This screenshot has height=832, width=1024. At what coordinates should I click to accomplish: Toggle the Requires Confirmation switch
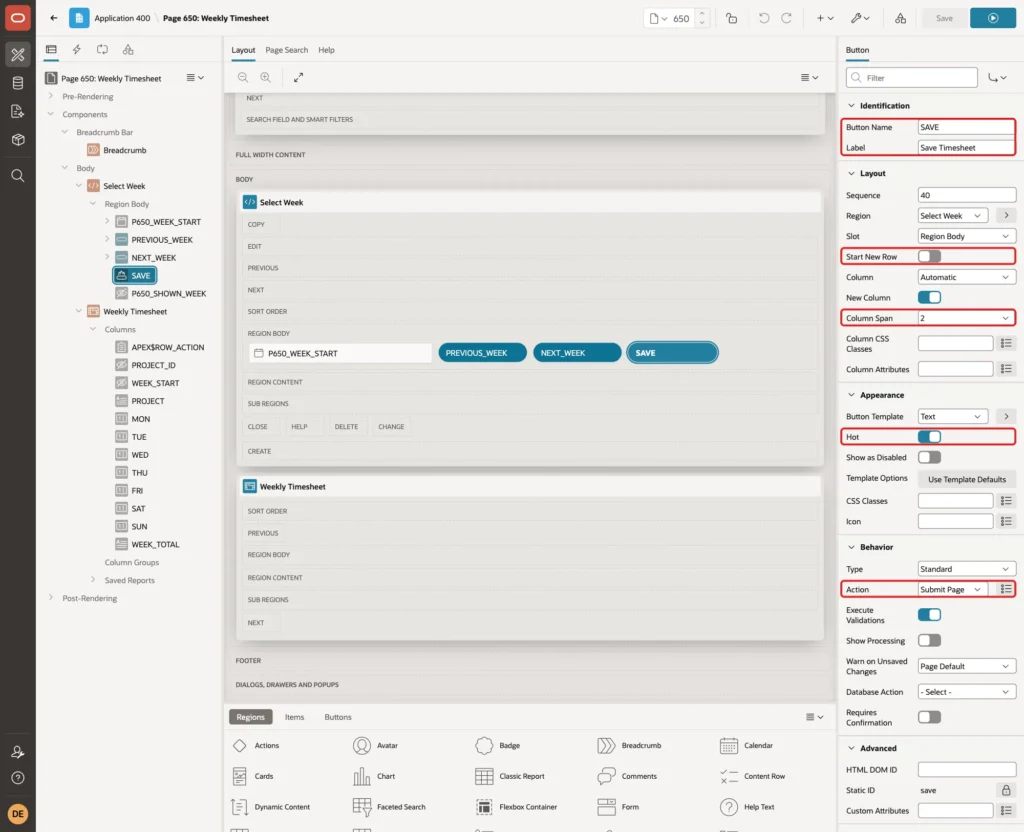[929, 717]
